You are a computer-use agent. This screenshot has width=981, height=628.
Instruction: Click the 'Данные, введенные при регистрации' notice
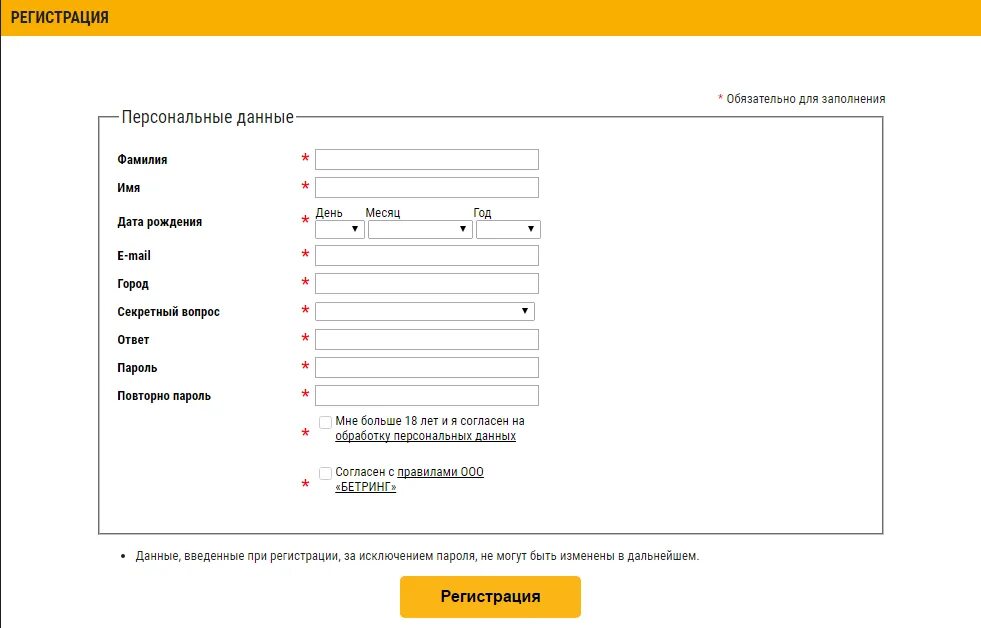click(x=417, y=556)
